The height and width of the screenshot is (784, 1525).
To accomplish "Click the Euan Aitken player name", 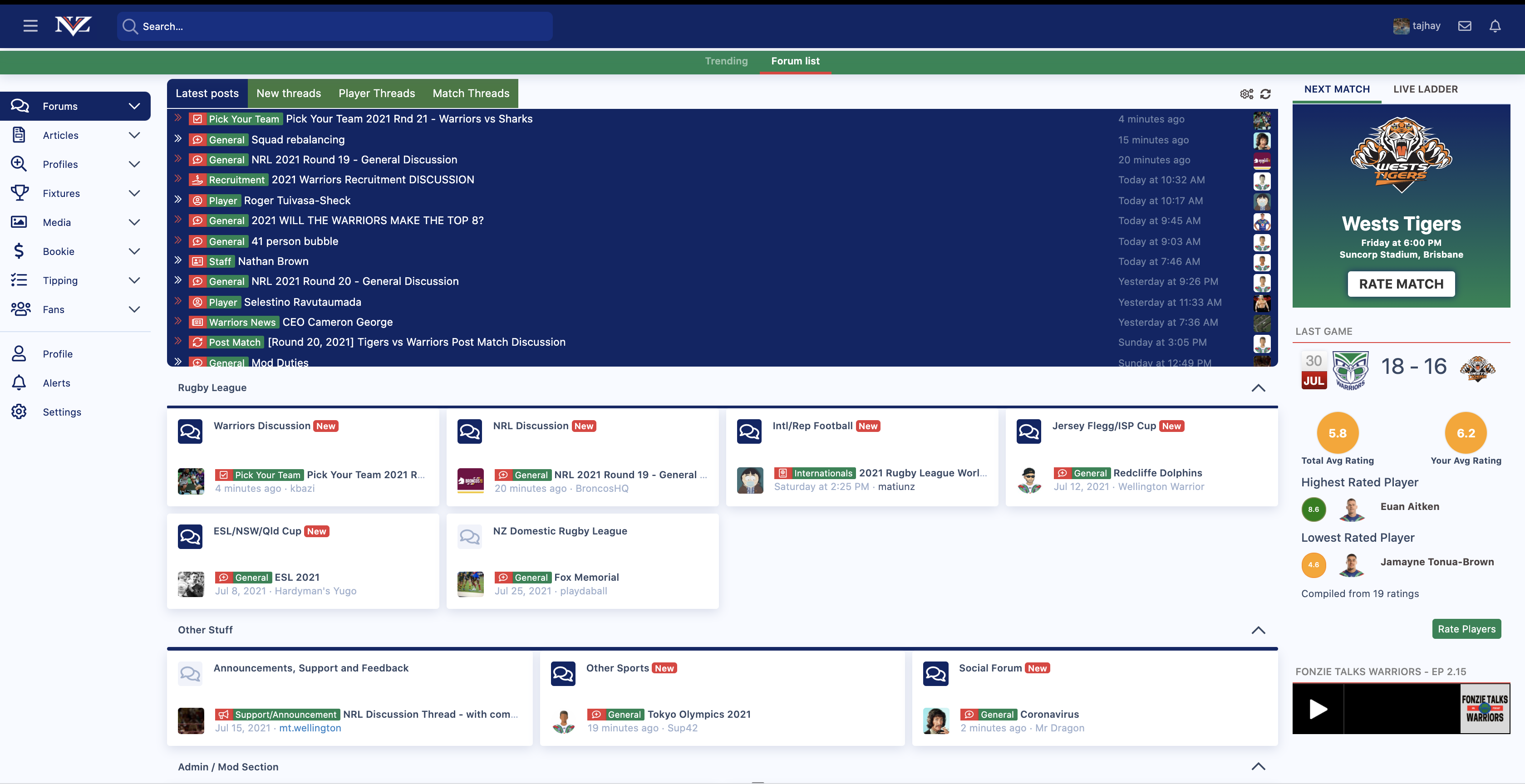I will pos(1410,506).
